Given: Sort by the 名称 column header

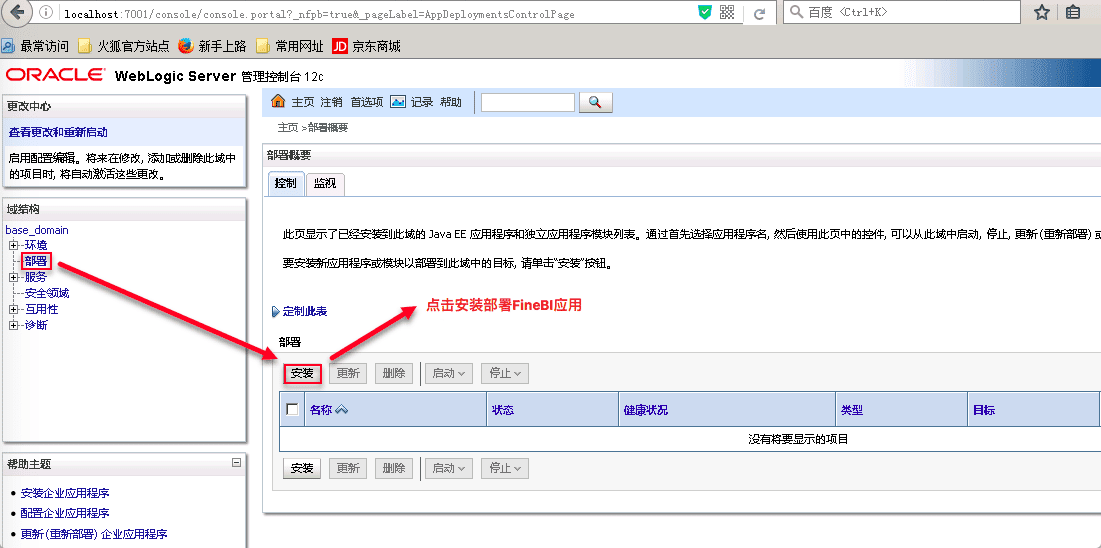Looking at the screenshot, I should pos(321,410).
